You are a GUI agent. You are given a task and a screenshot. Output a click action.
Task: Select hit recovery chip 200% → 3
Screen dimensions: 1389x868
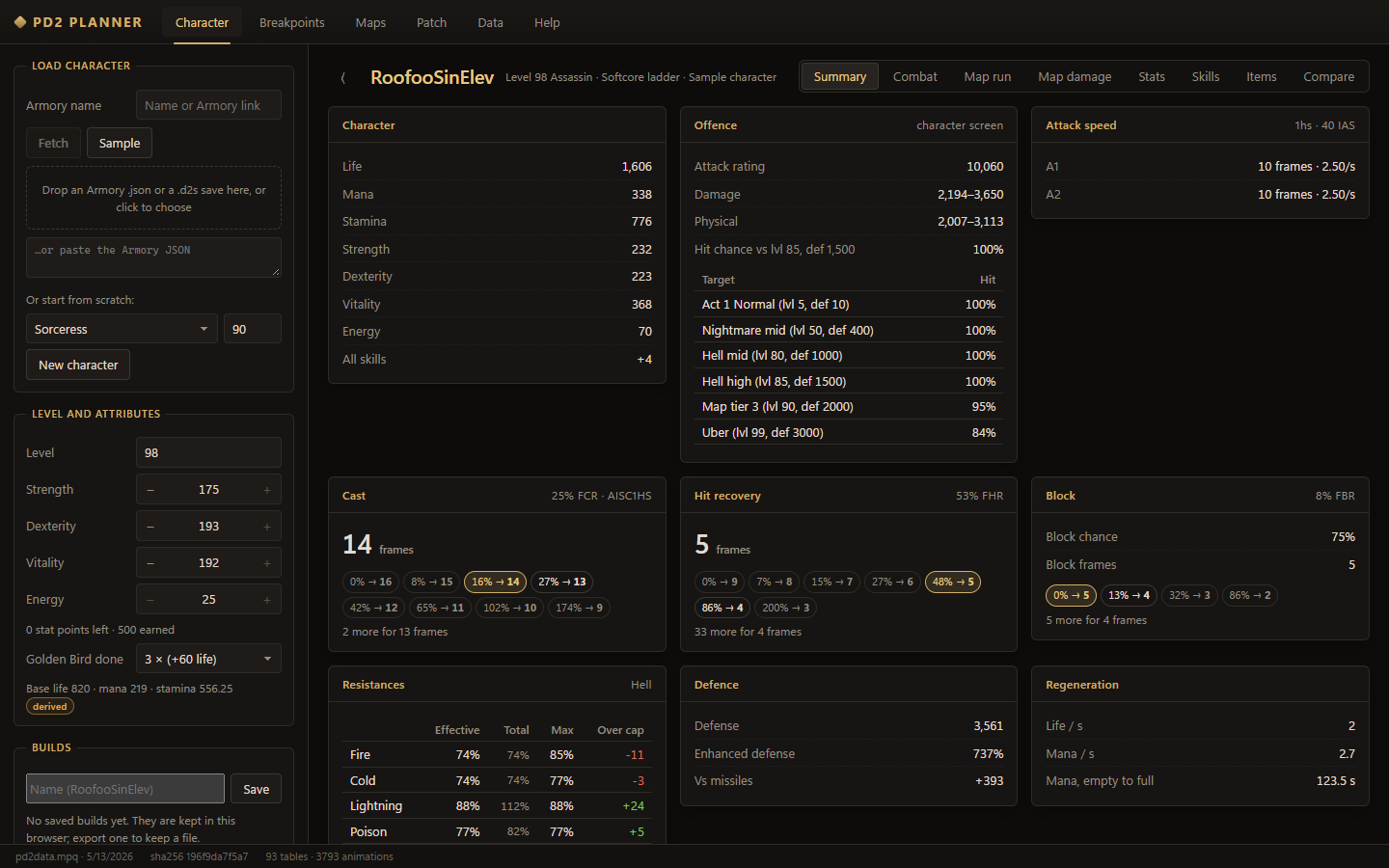[x=786, y=608]
